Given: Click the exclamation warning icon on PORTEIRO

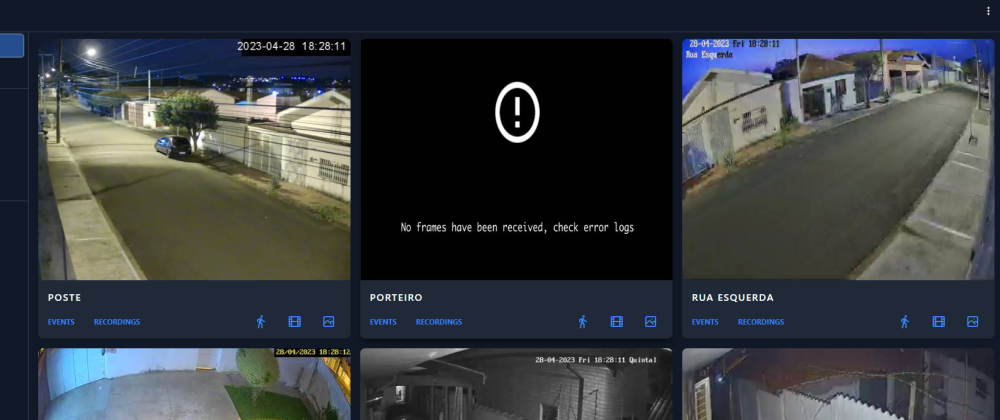Looking at the screenshot, I should pyautogui.click(x=517, y=112).
